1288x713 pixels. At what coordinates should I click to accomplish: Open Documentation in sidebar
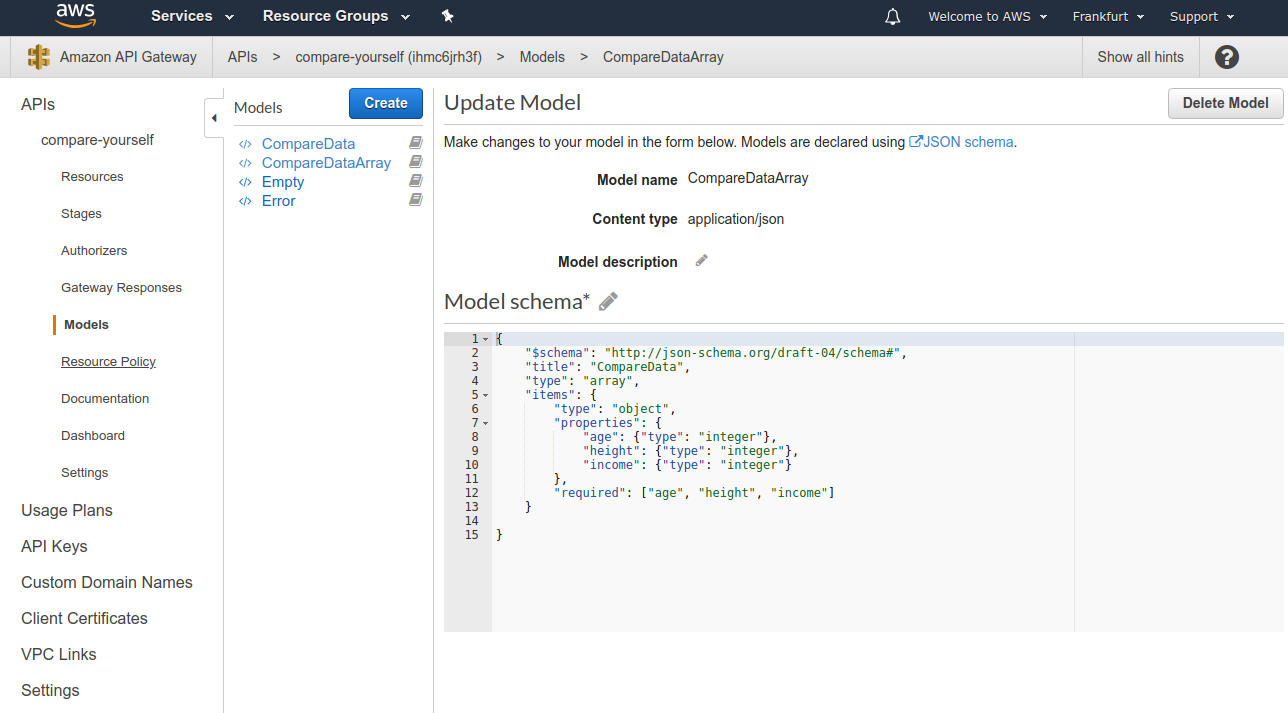coord(105,399)
